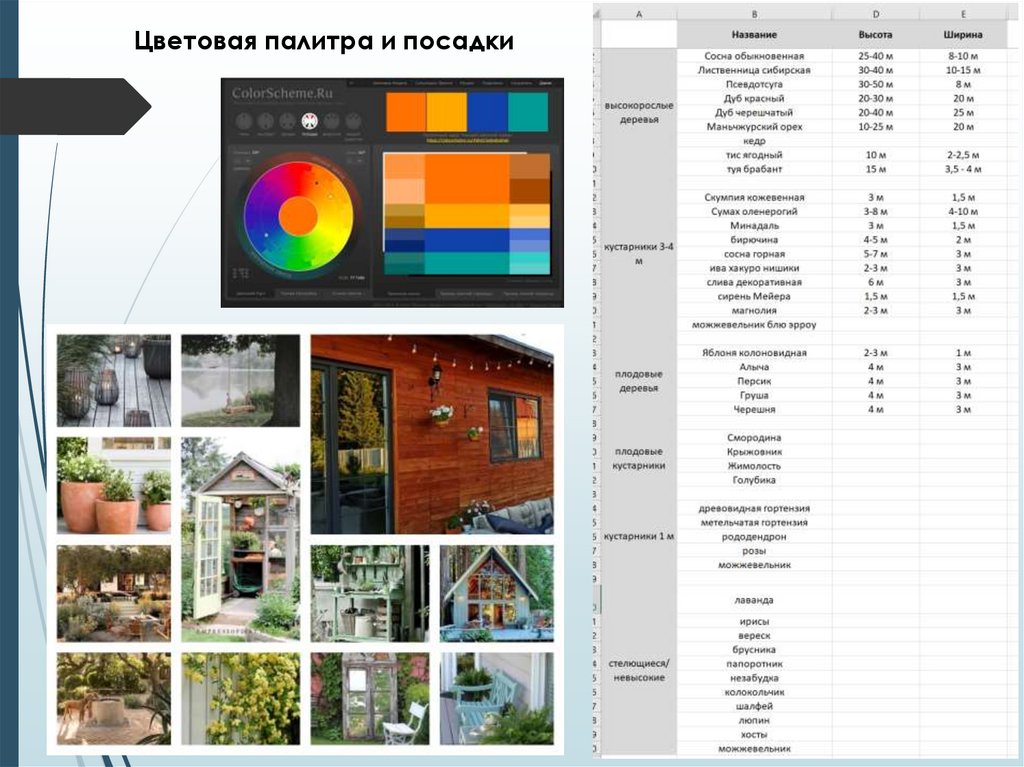Screen dimensions: 1024x767
Task: Click the large orange block in palette preview
Action: coord(467,179)
